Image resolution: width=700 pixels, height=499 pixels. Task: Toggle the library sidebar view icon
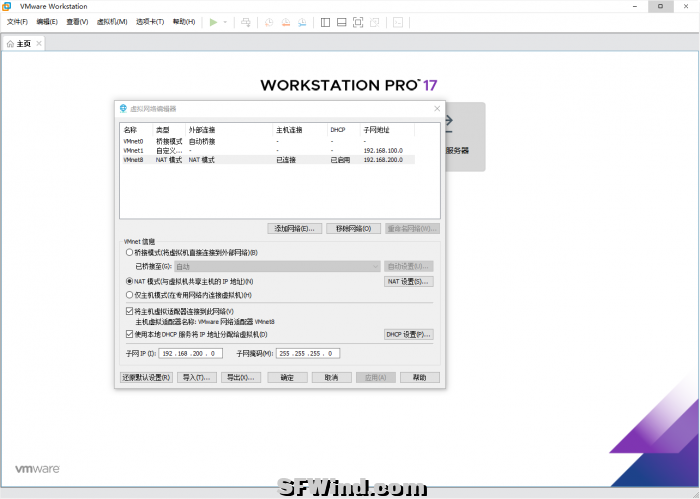point(325,22)
